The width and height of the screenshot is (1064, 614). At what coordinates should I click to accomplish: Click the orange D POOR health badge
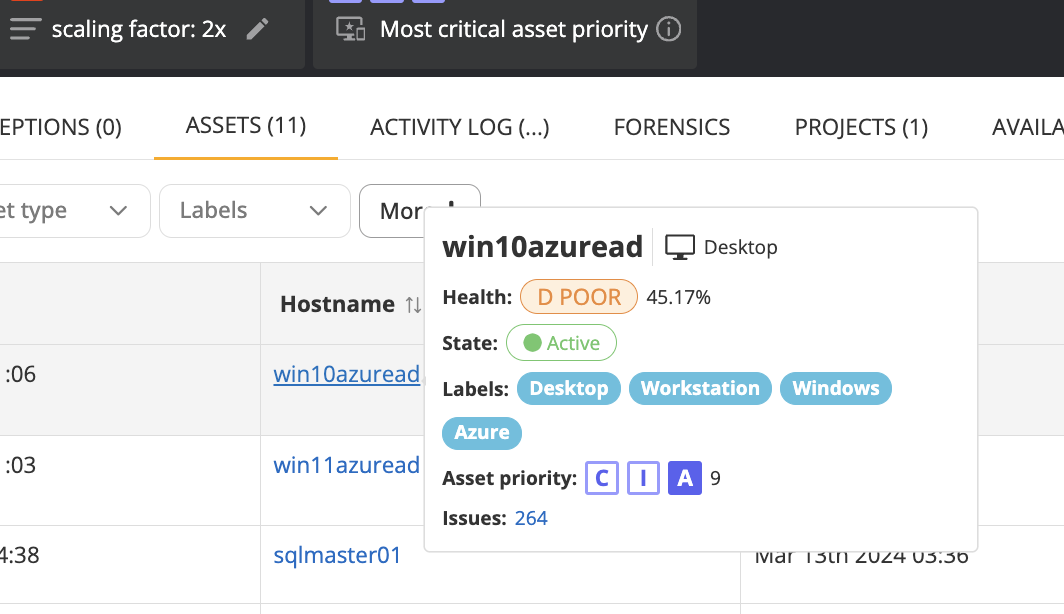(x=579, y=297)
